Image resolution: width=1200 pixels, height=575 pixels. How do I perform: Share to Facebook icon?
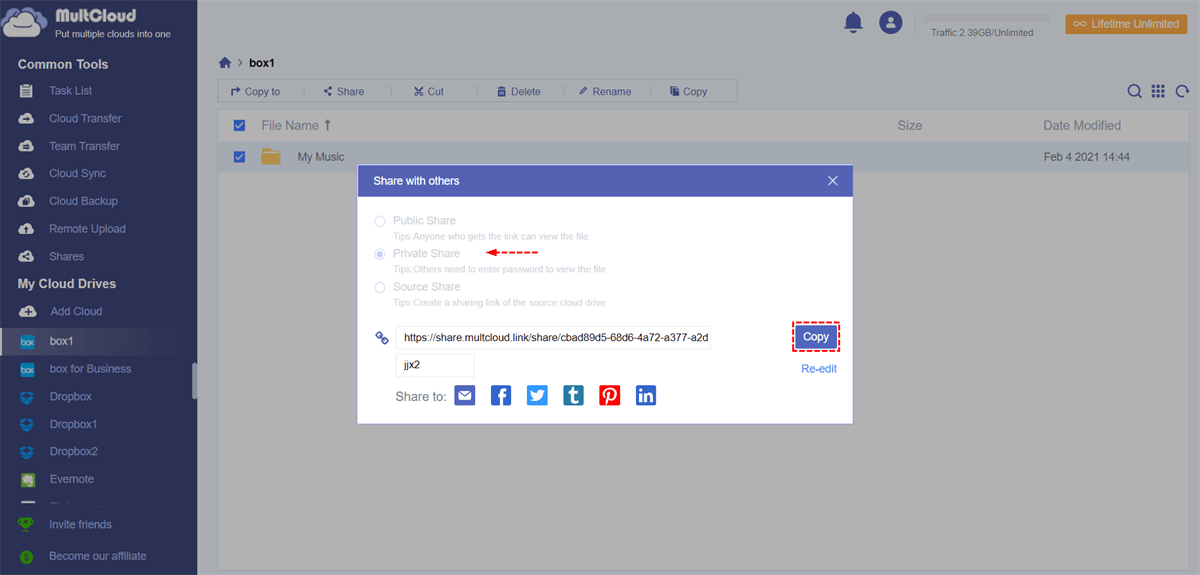point(501,396)
